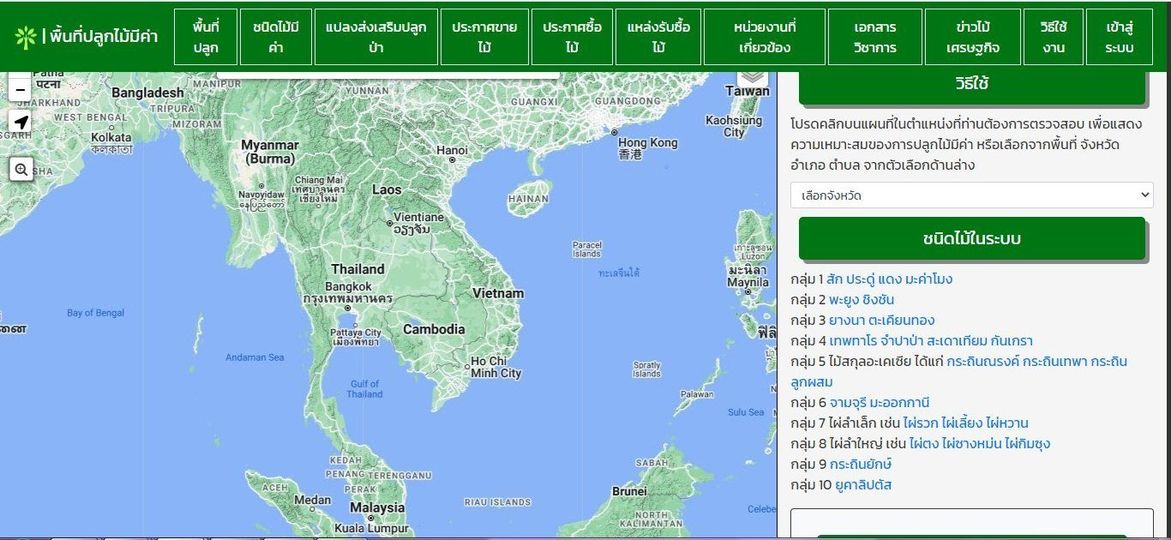Open group 7 link ไผ่รวก ไผ่เลี้ยง ไผ่หวาน
Screen dimensions: 1171x540
(966, 423)
